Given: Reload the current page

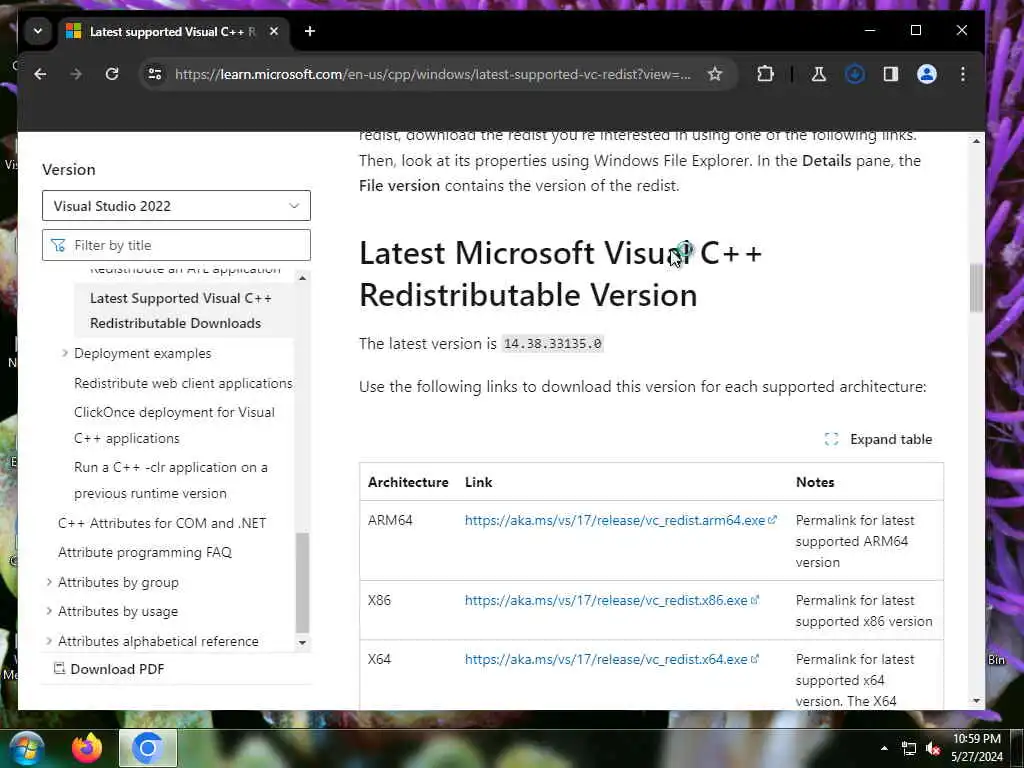Looking at the screenshot, I should coord(112,74).
